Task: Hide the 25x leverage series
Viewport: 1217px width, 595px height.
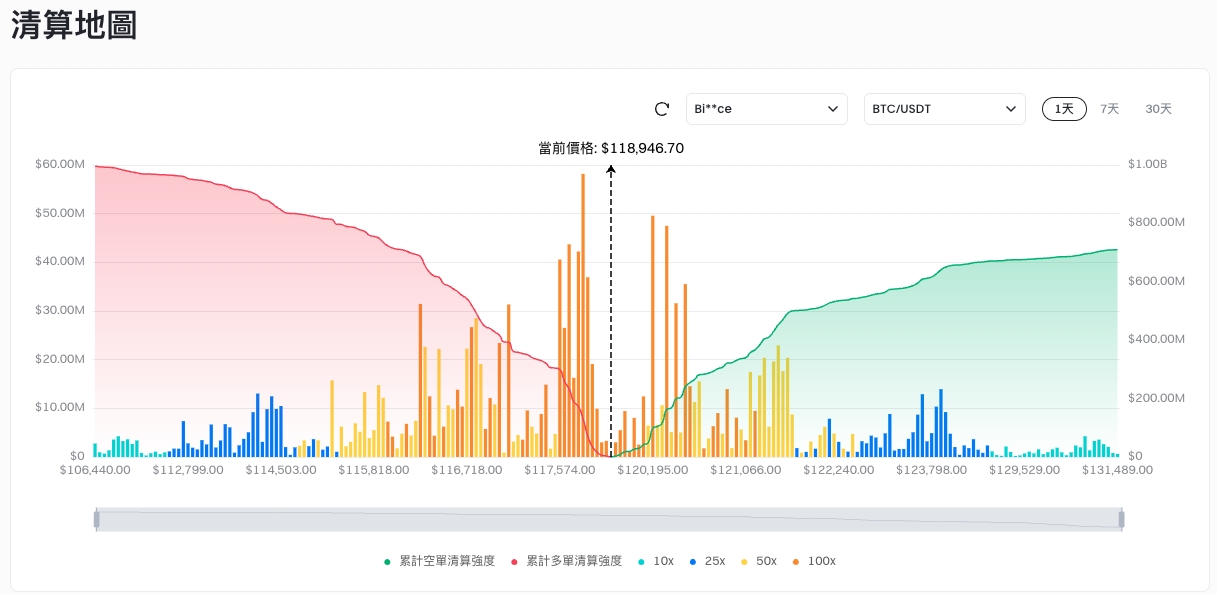Action: [707, 561]
